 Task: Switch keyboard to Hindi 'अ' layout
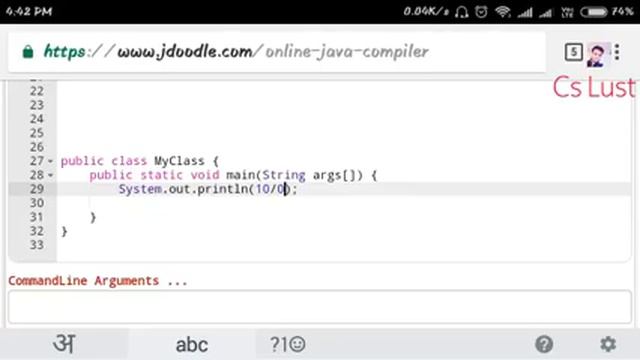pos(64,344)
